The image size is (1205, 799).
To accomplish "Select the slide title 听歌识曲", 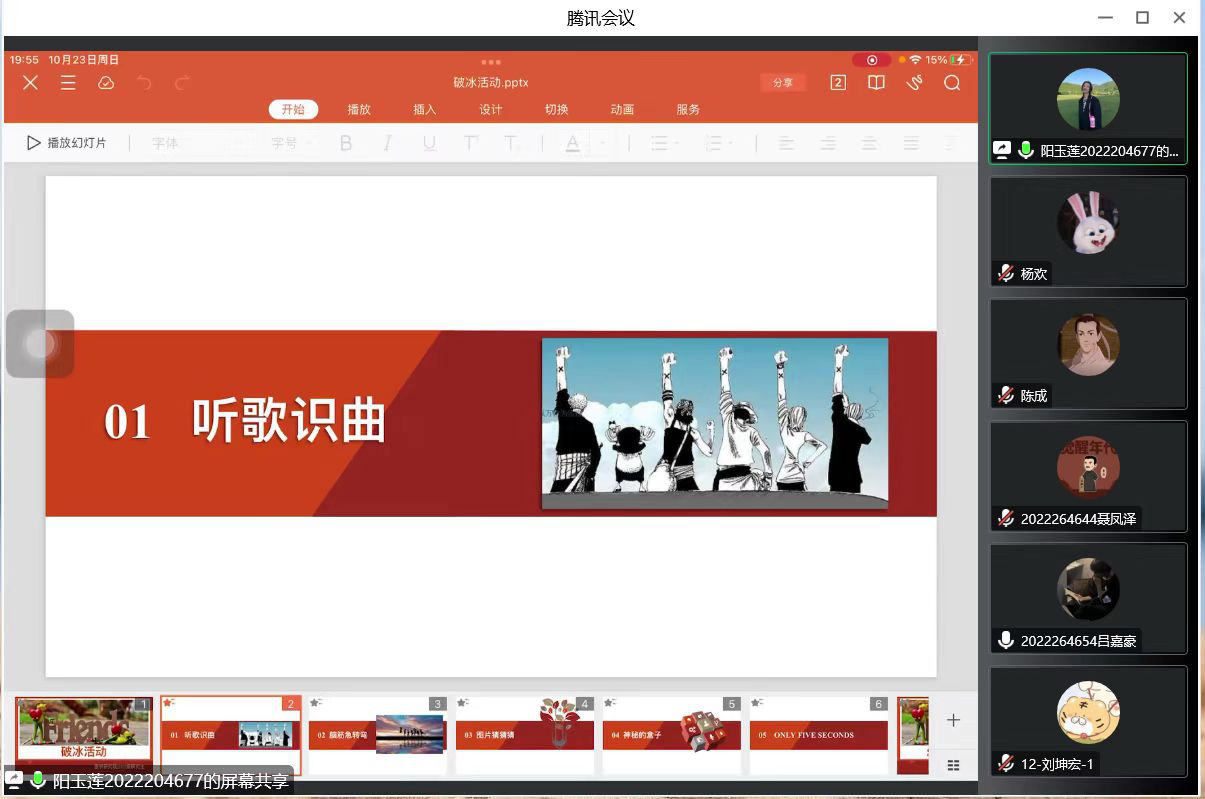I will coord(288,421).
